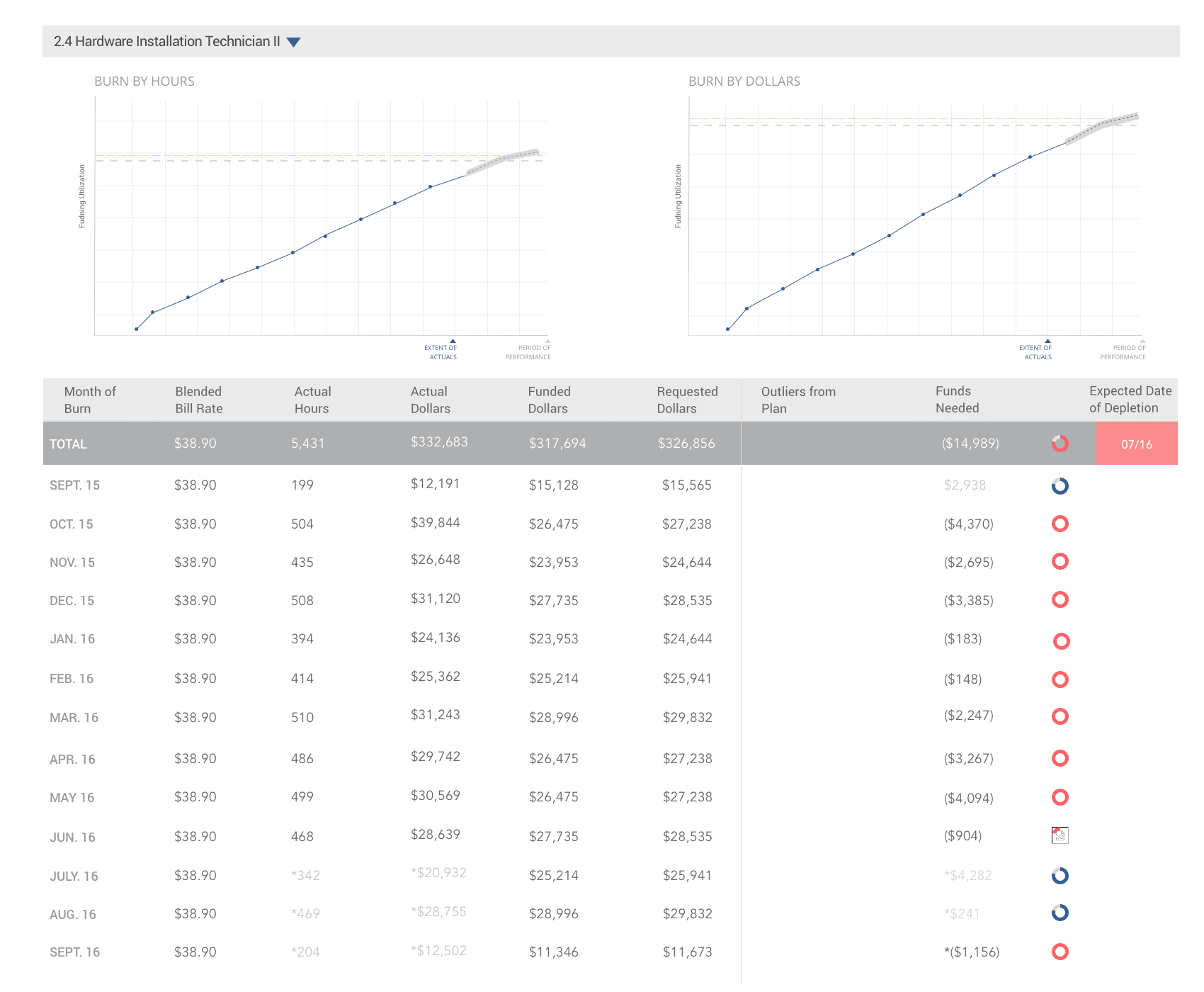
Task: Click the Expected Date of Depletion header
Action: tap(1130, 400)
